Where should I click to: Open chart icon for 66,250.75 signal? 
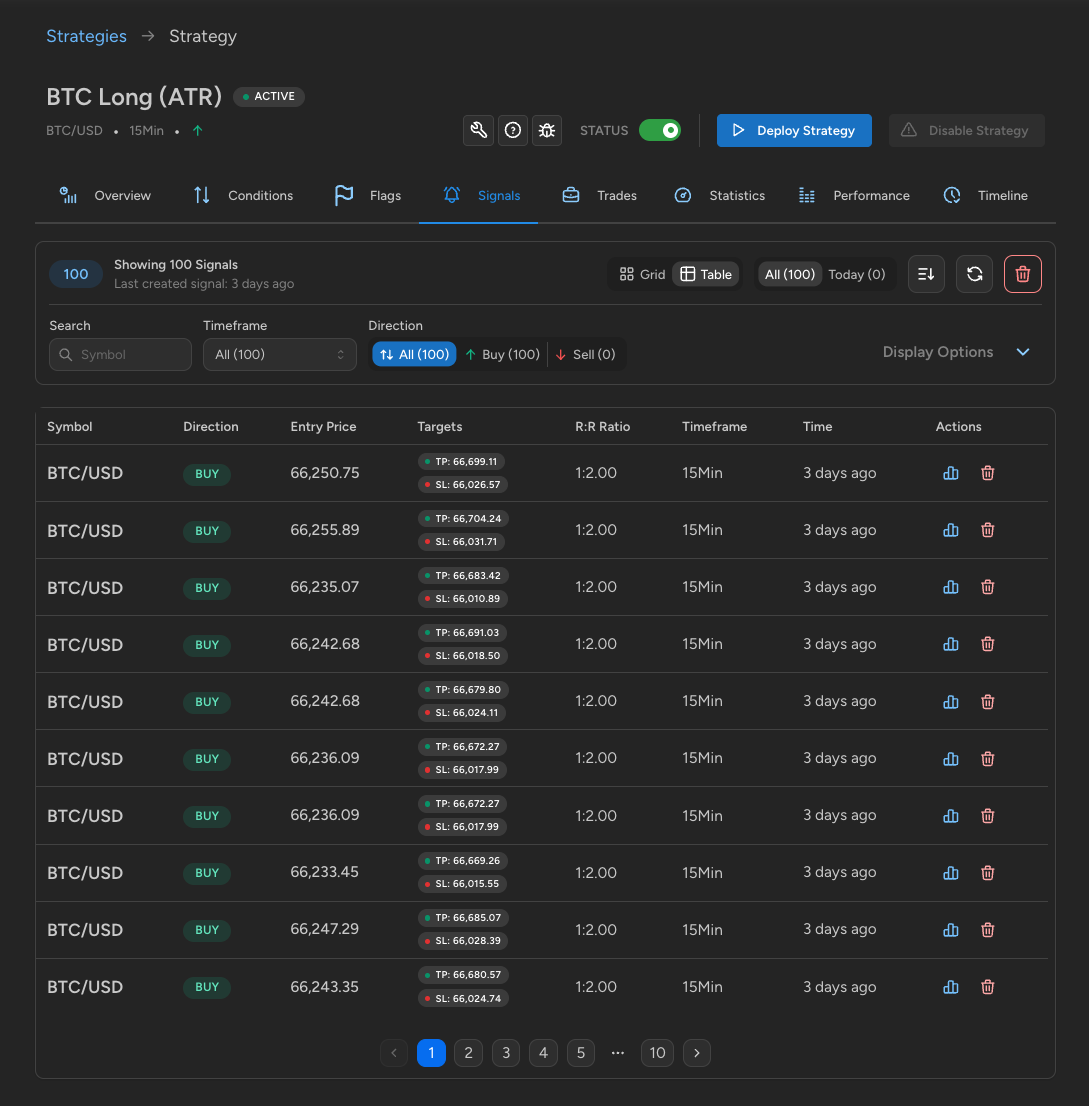click(x=951, y=473)
